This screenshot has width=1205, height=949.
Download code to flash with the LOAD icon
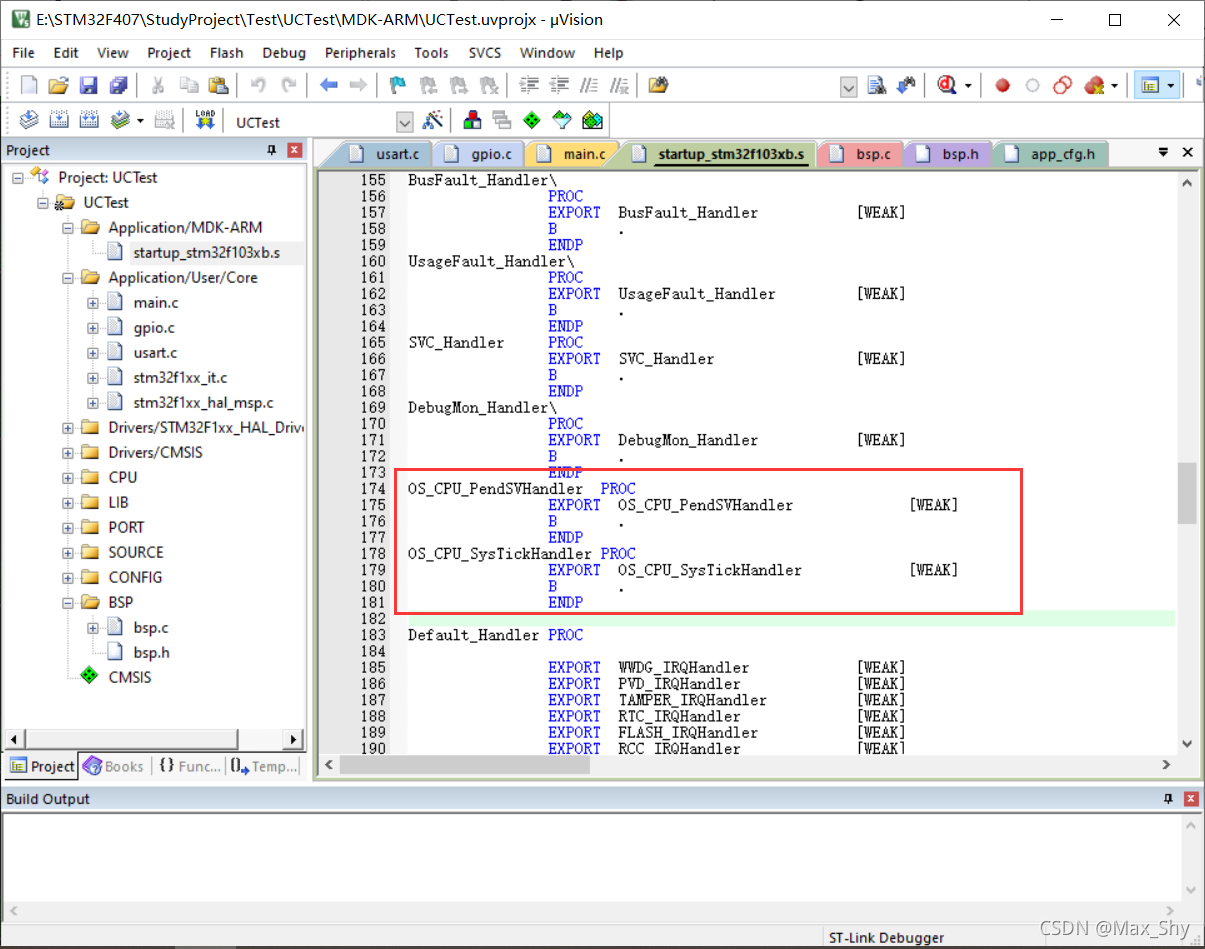click(205, 121)
